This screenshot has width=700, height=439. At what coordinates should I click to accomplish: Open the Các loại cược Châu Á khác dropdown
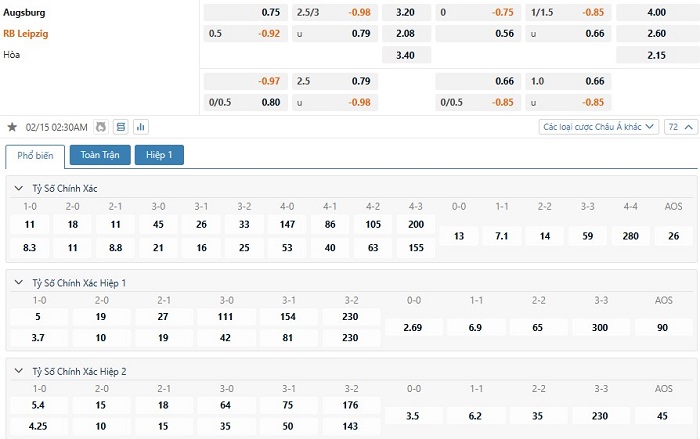[x=598, y=127]
